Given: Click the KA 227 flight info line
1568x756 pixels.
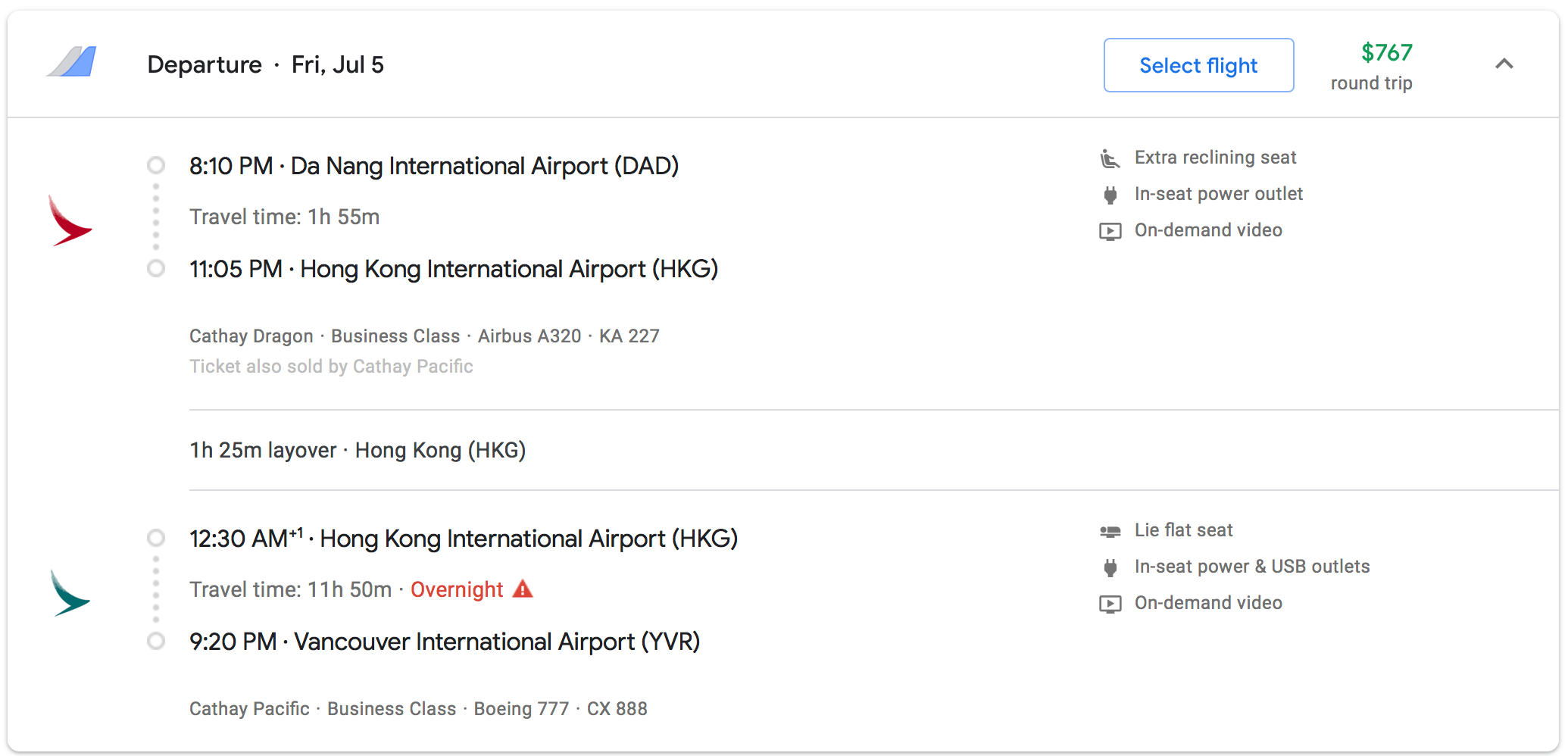Looking at the screenshot, I should [424, 336].
